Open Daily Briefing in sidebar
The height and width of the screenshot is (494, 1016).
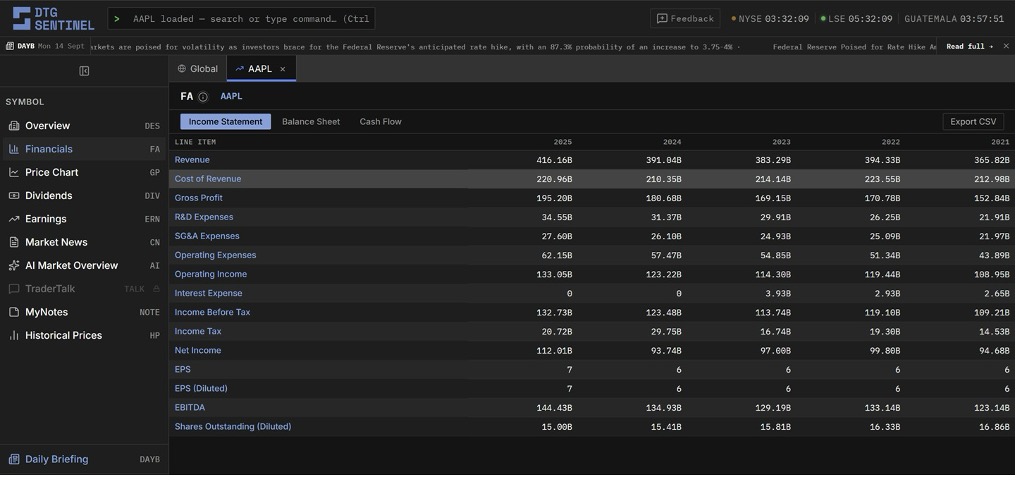84,459
